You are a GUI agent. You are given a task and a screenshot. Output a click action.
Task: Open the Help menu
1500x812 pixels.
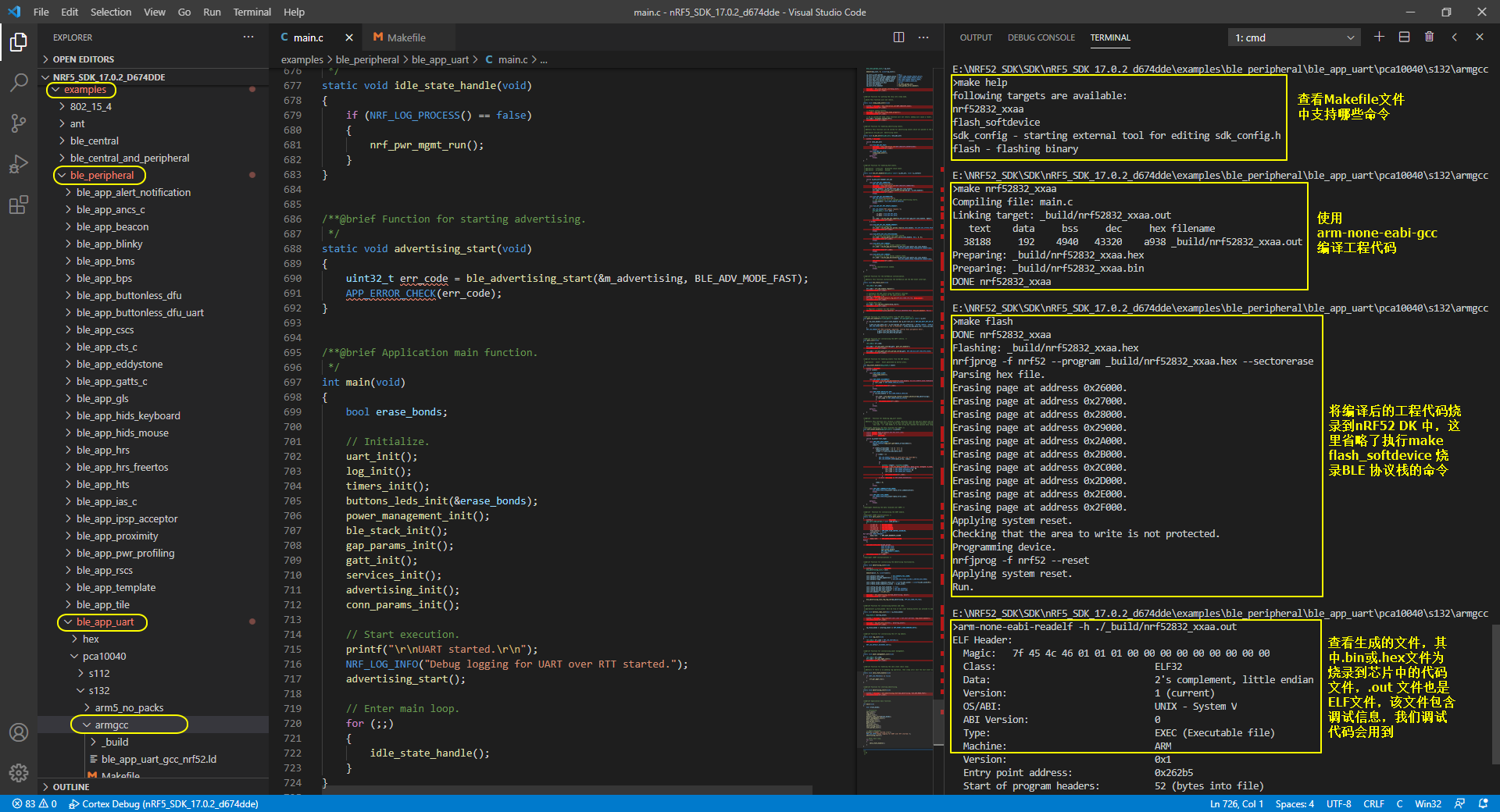coord(295,12)
